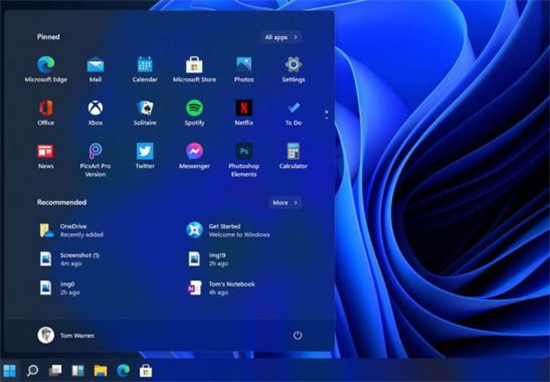Open the img19 recommended file
Image resolution: width=550 pixels, height=382 pixels.
coord(208,259)
